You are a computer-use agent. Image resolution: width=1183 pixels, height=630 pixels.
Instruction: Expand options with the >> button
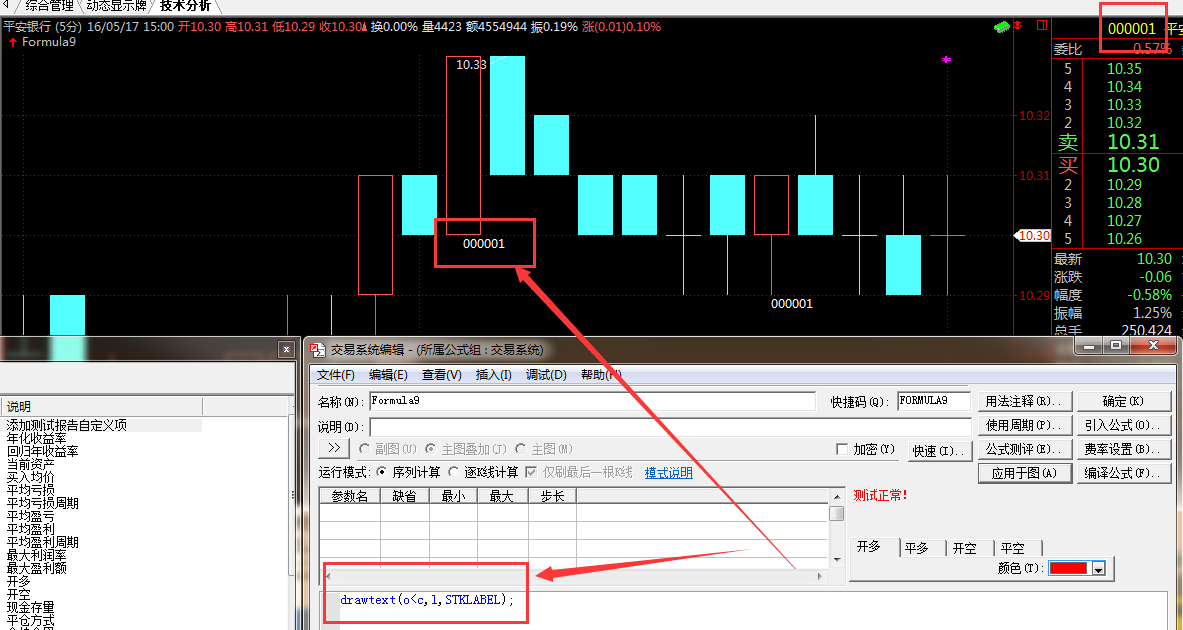click(x=334, y=449)
